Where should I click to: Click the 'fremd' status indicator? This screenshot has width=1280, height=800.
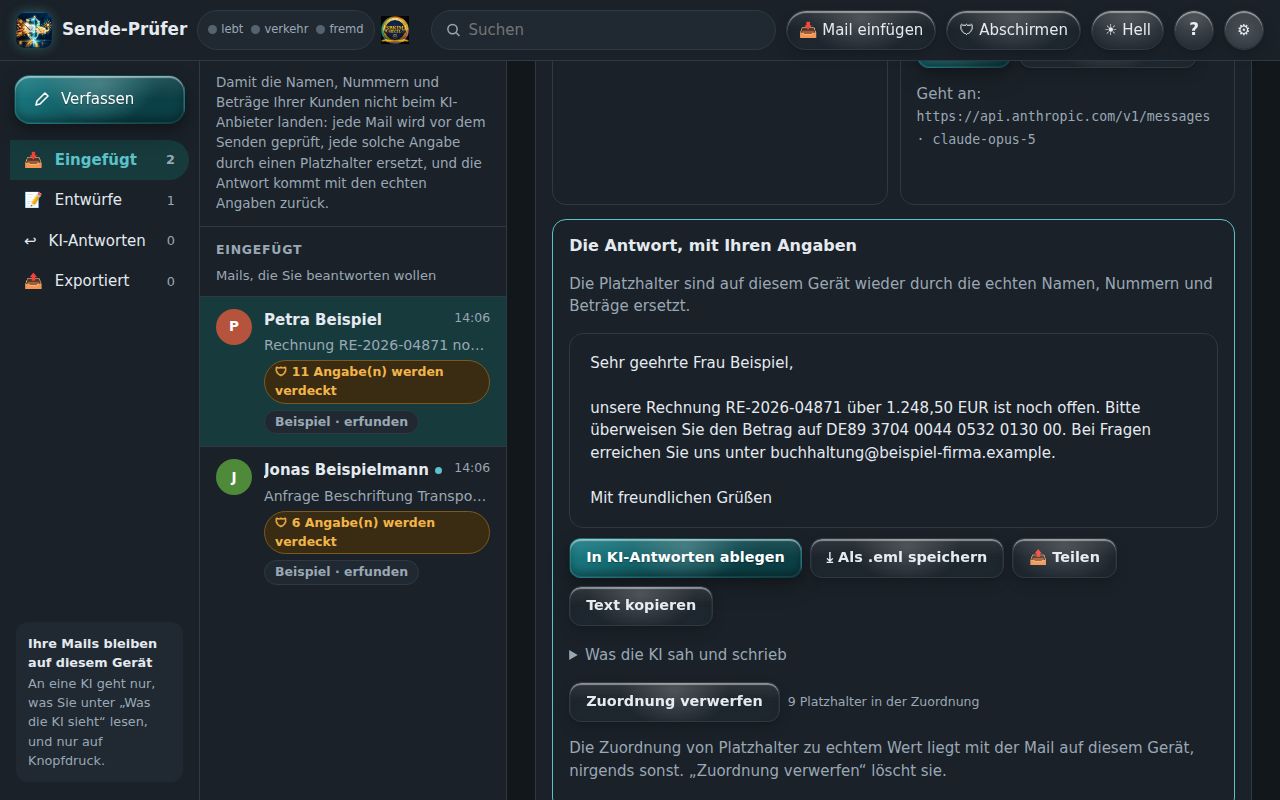(340, 30)
